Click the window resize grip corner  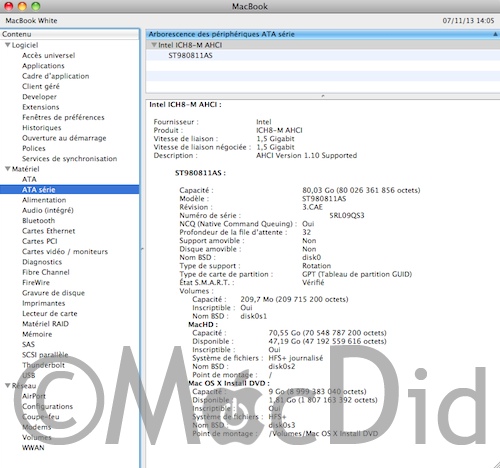click(x=496, y=464)
